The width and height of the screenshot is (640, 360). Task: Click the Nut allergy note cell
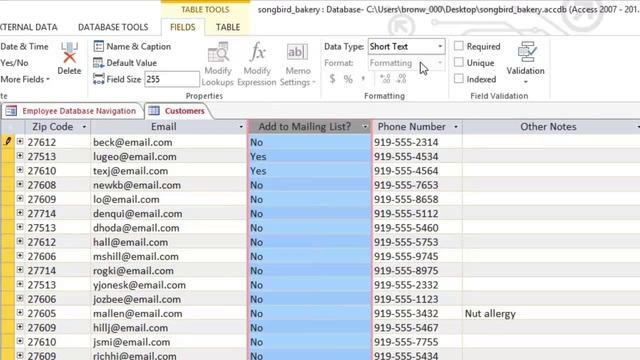pos(551,313)
